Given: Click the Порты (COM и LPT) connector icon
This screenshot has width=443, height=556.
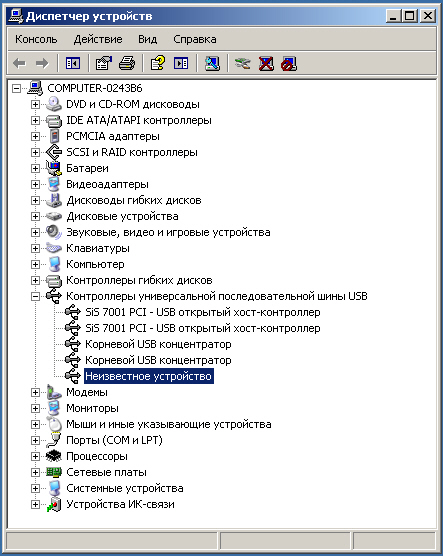Looking at the screenshot, I should point(54,440).
